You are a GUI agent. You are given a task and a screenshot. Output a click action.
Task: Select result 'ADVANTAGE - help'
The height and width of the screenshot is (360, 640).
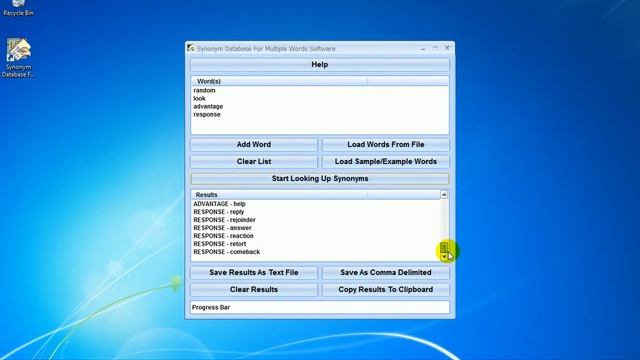(x=219, y=204)
